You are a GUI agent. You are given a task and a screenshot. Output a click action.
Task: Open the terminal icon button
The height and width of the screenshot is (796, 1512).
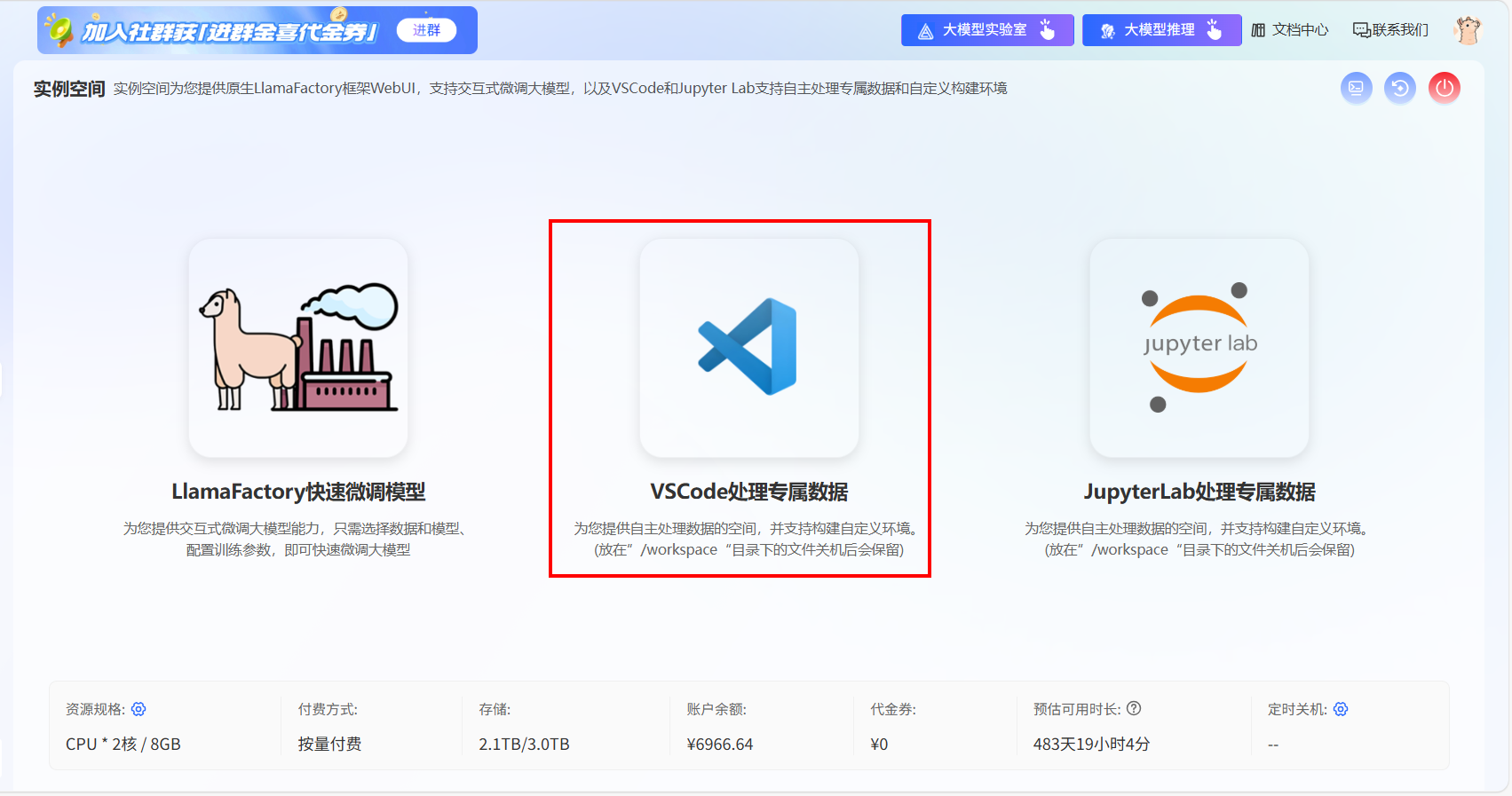1356,88
